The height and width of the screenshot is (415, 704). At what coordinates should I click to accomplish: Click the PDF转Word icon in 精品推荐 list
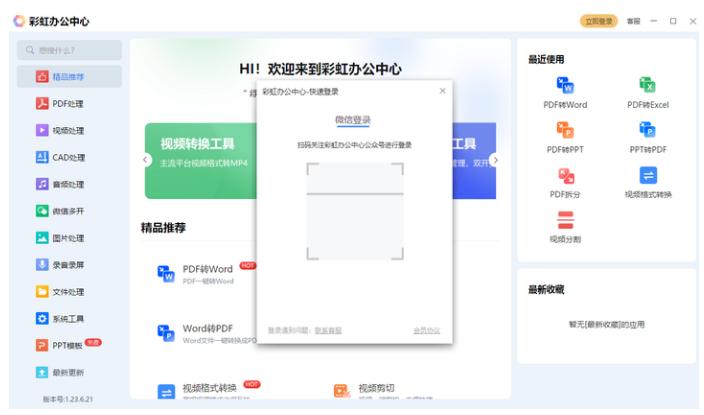(x=166, y=274)
